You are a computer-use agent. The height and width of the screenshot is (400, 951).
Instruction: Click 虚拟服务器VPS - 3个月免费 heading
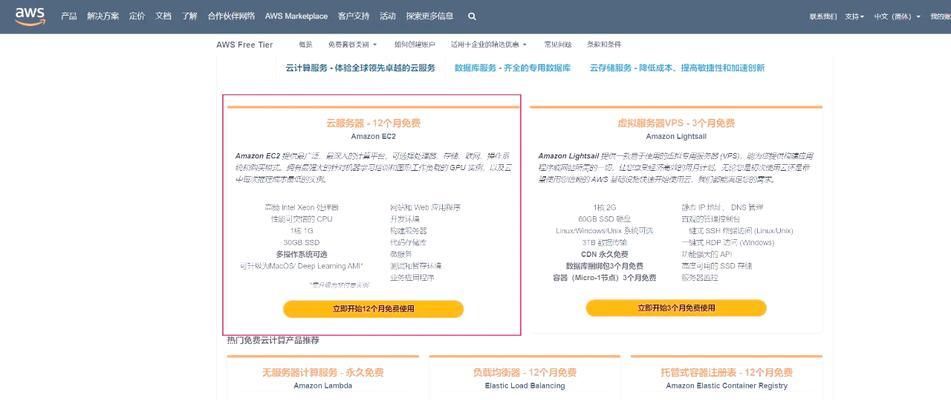point(676,124)
